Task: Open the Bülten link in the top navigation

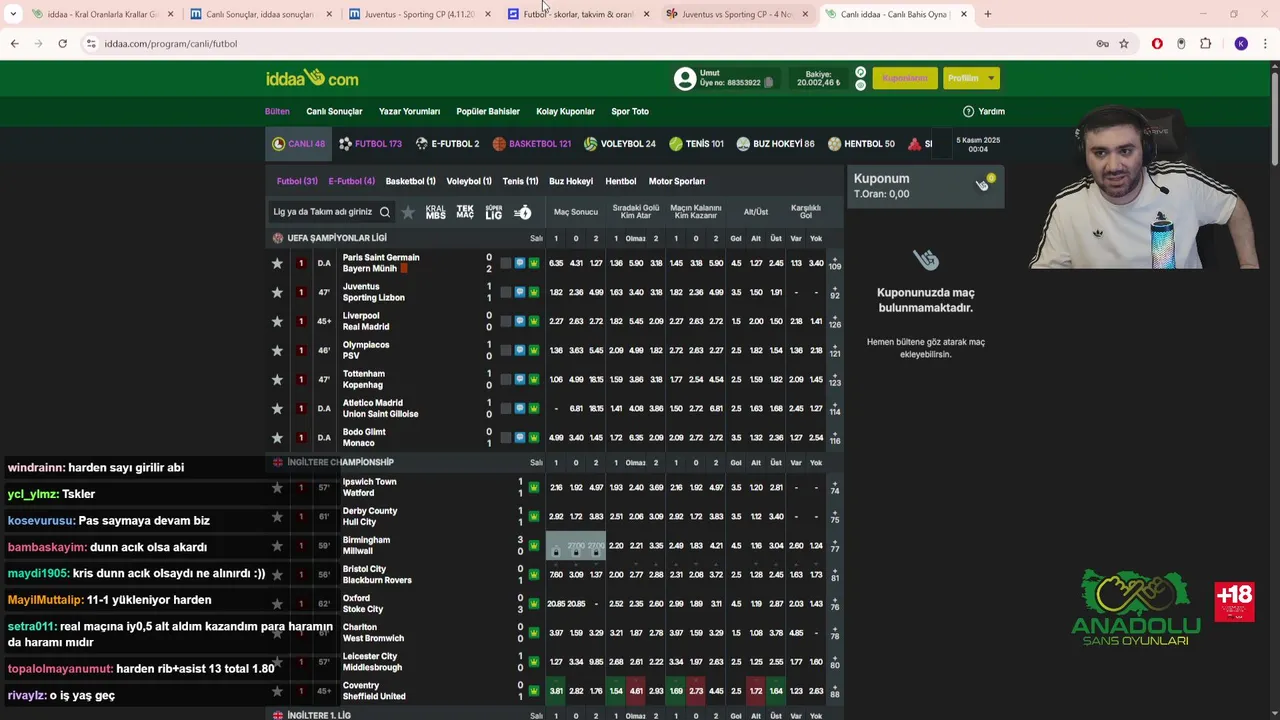Action: coord(277,111)
